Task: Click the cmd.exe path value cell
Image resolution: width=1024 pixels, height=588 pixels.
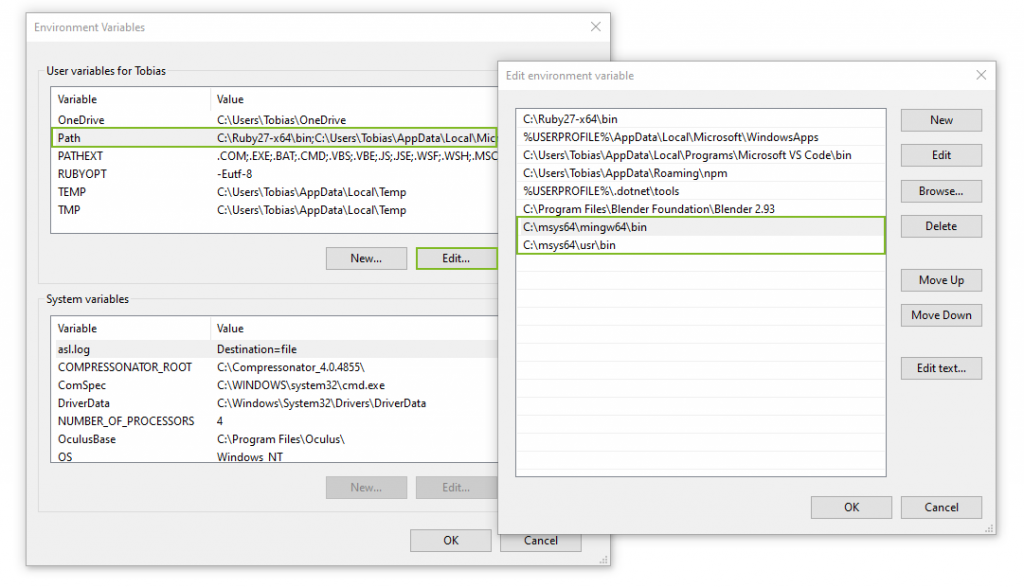Action: pyautogui.click(x=301, y=385)
